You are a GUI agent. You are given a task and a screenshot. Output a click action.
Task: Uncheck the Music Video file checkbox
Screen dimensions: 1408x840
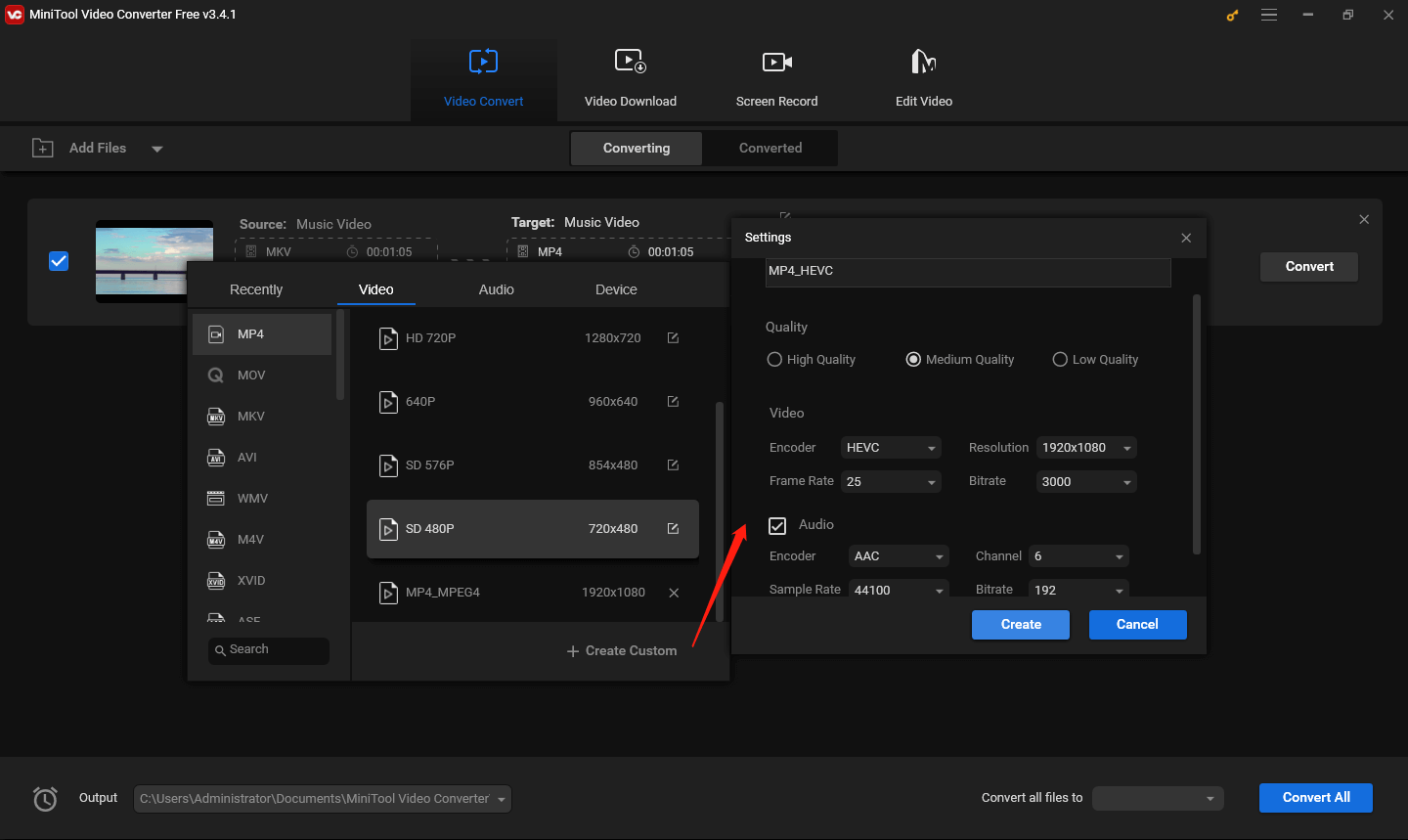pos(59,261)
